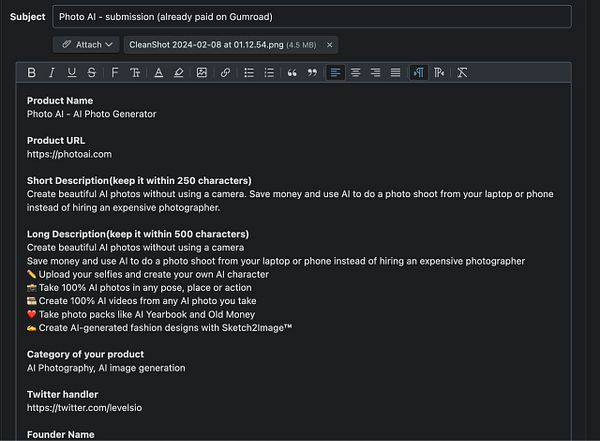
Task: Clear text formatting
Action: pos(462,72)
